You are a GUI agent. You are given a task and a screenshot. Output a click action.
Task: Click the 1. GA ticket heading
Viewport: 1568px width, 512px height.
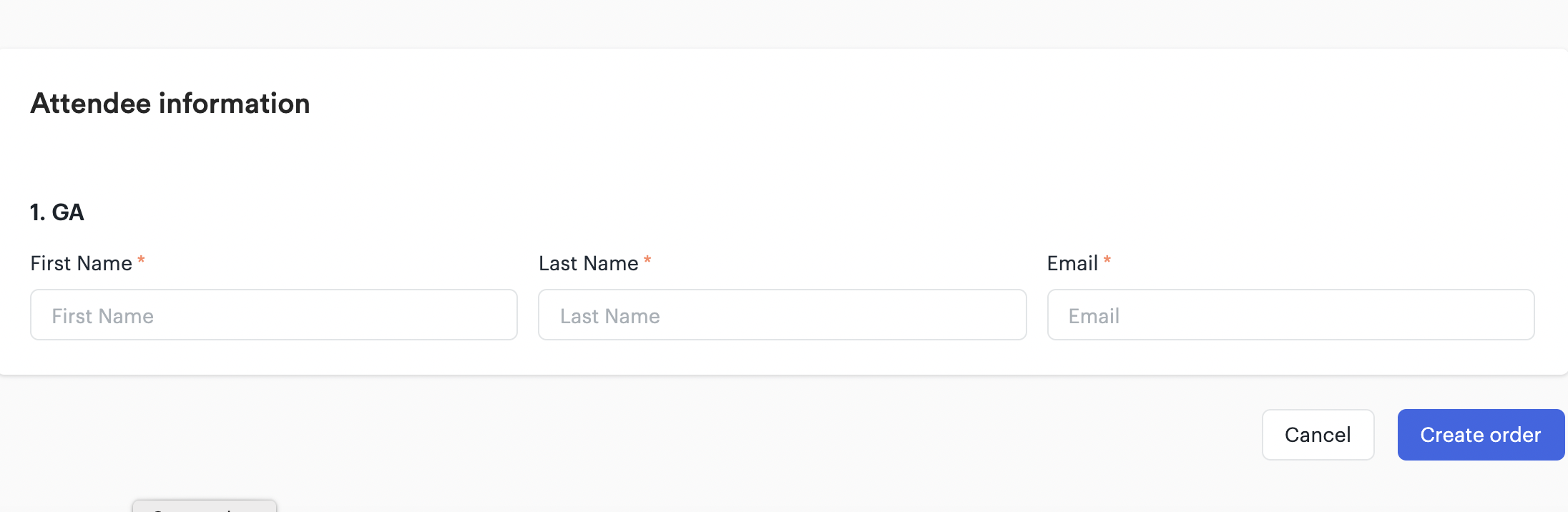point(57,212)
